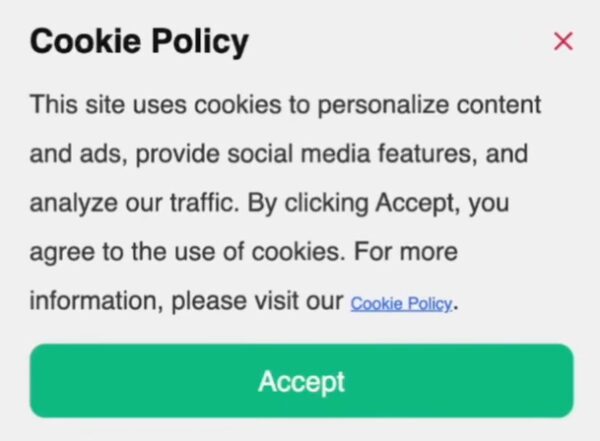Click the bold "Cookie Policy" heading
This screenshot has height=441, width=600.
tap(139, 43)
